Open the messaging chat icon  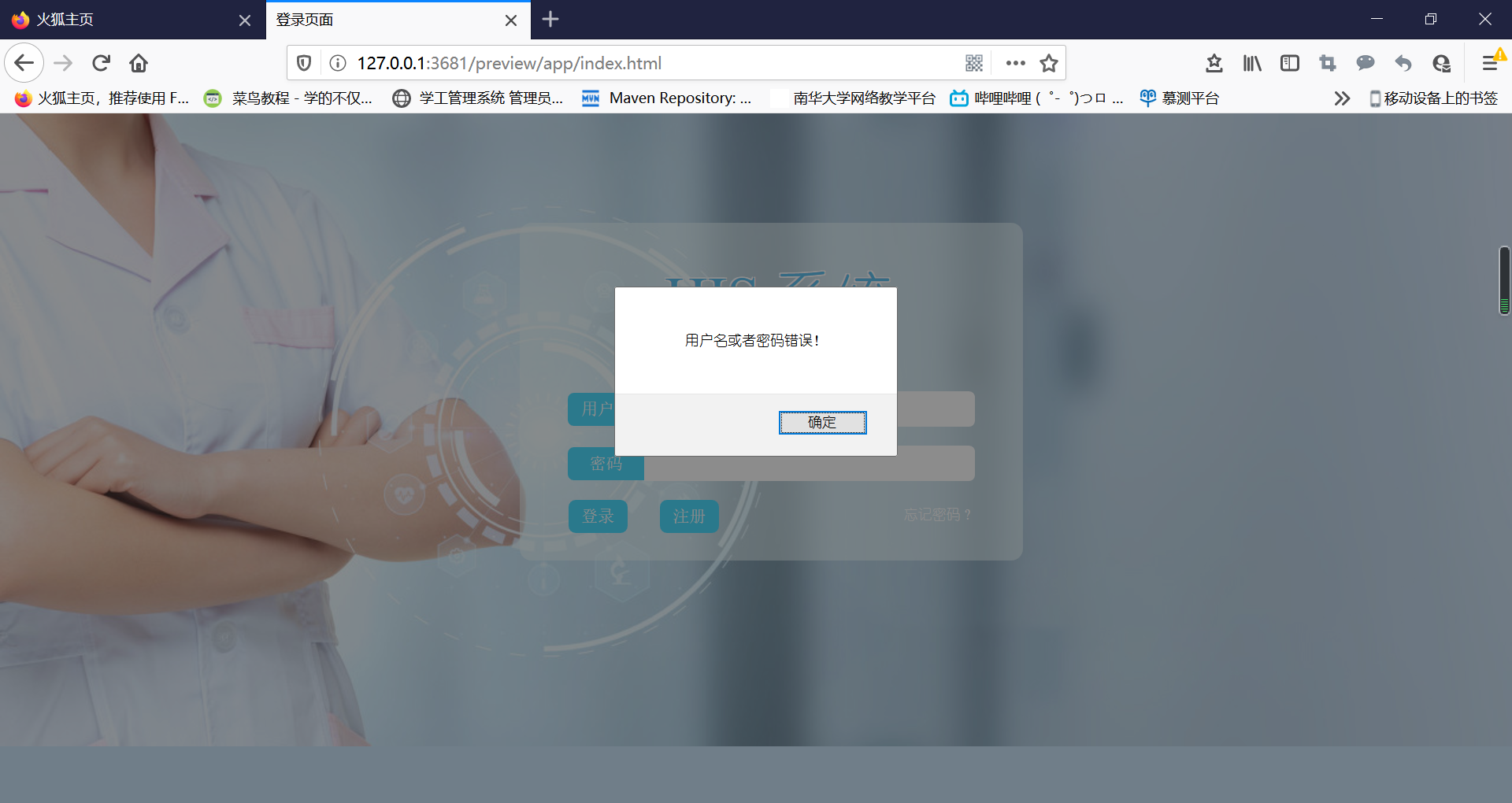tap(1366, 63)
